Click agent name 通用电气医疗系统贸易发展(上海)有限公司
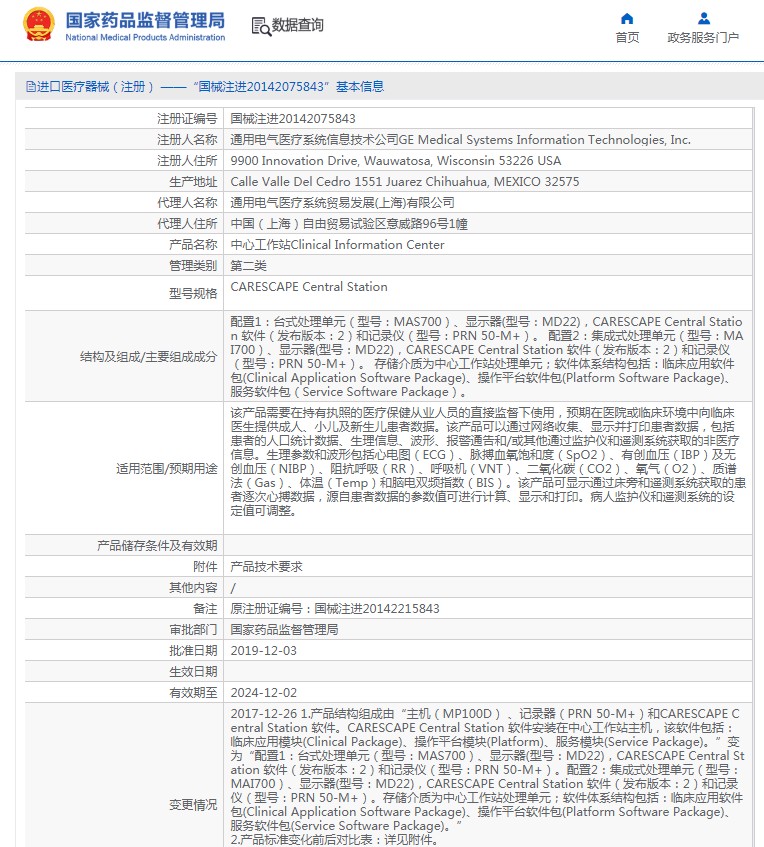764x847 pixels. pos(342,203)
